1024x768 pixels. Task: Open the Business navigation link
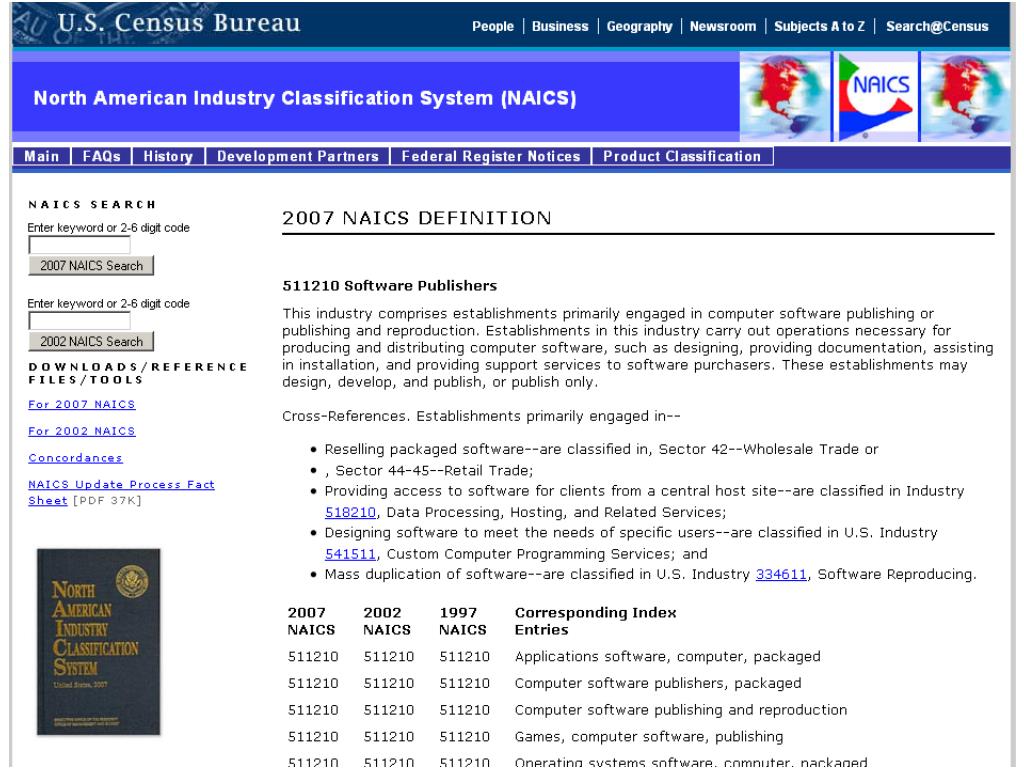point(560,26)
